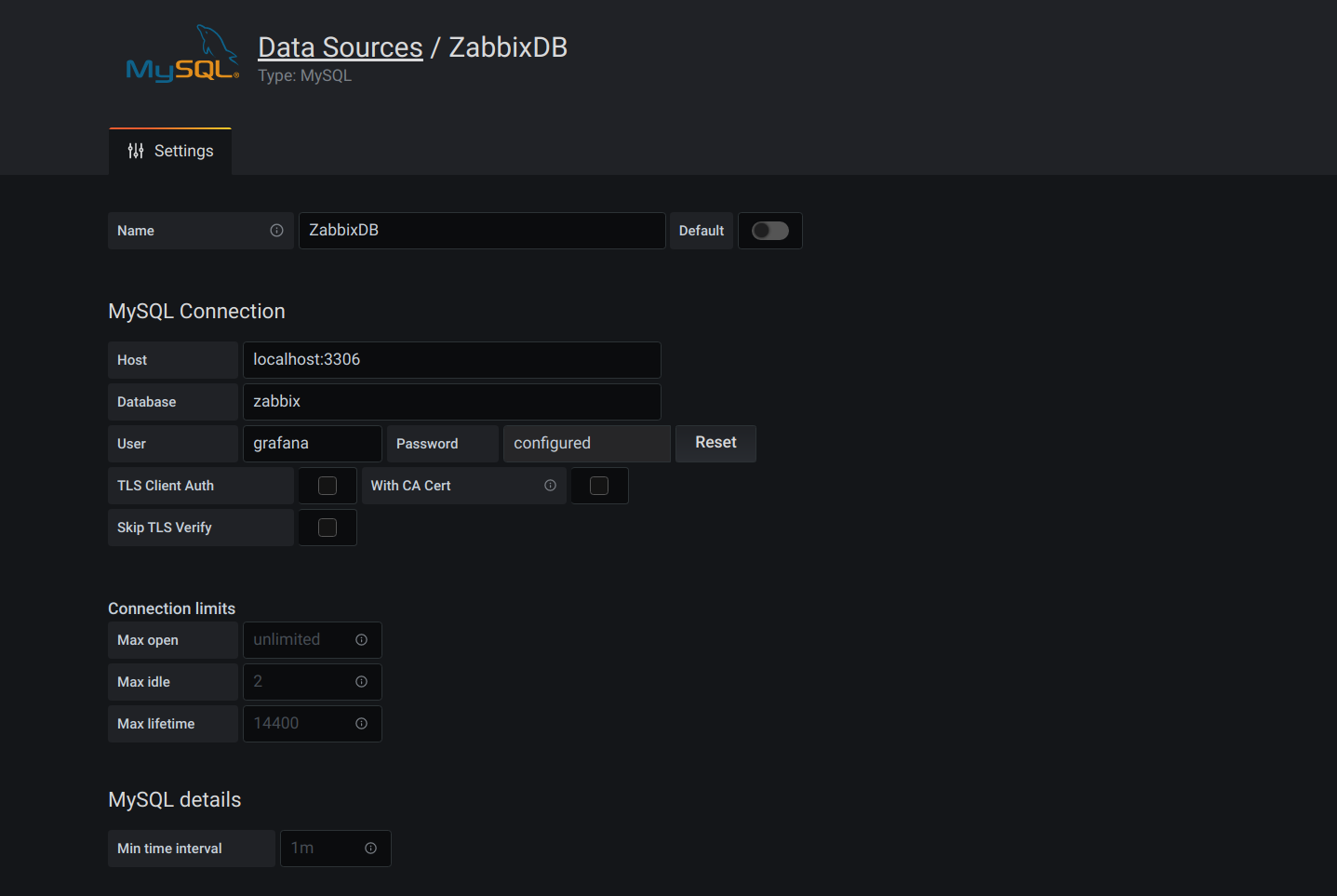The height and width of the screenshot is (896, 1337).
Task: Click the info icon in the Max idle field
Action: [x=361, y=681]
